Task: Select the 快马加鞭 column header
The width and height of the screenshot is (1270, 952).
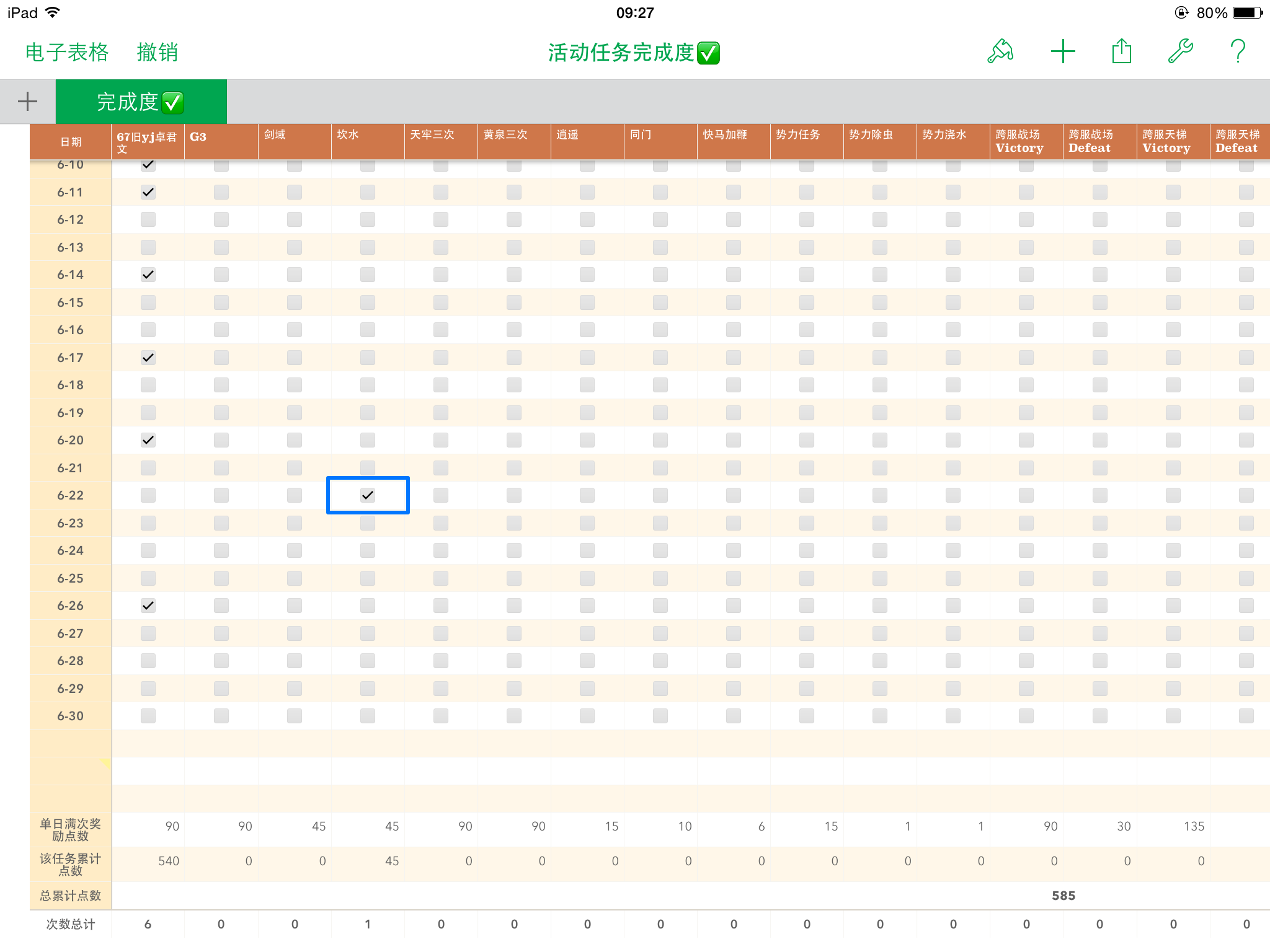Action: click(x=734, y=142)
